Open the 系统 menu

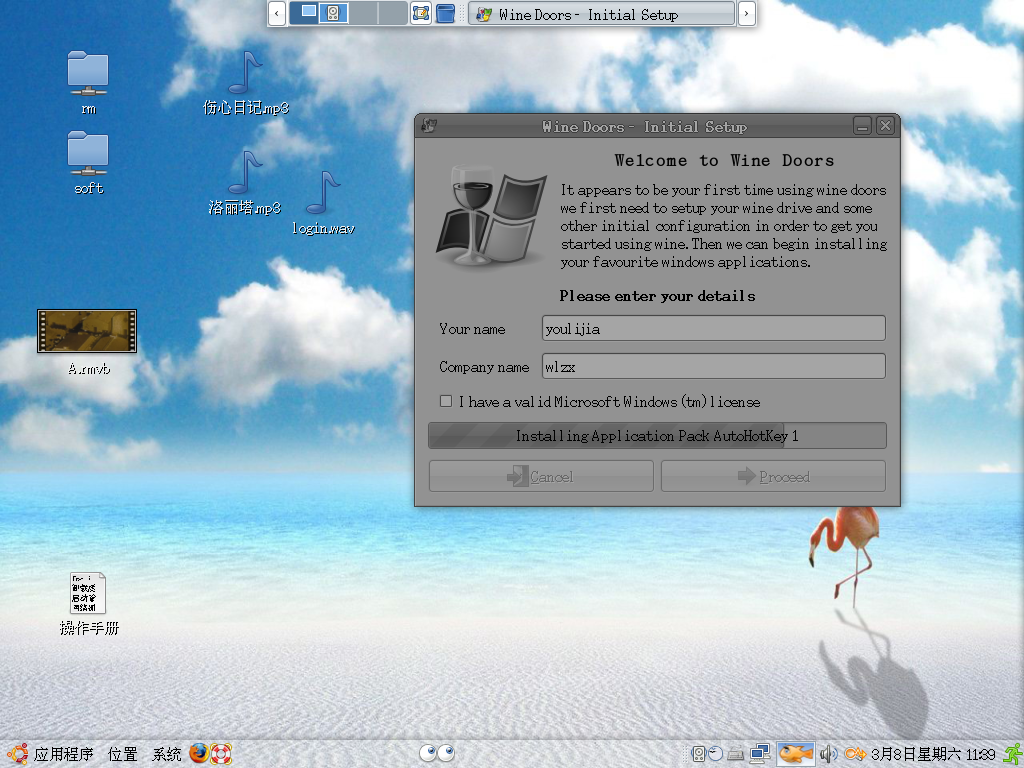click(167, 754)
